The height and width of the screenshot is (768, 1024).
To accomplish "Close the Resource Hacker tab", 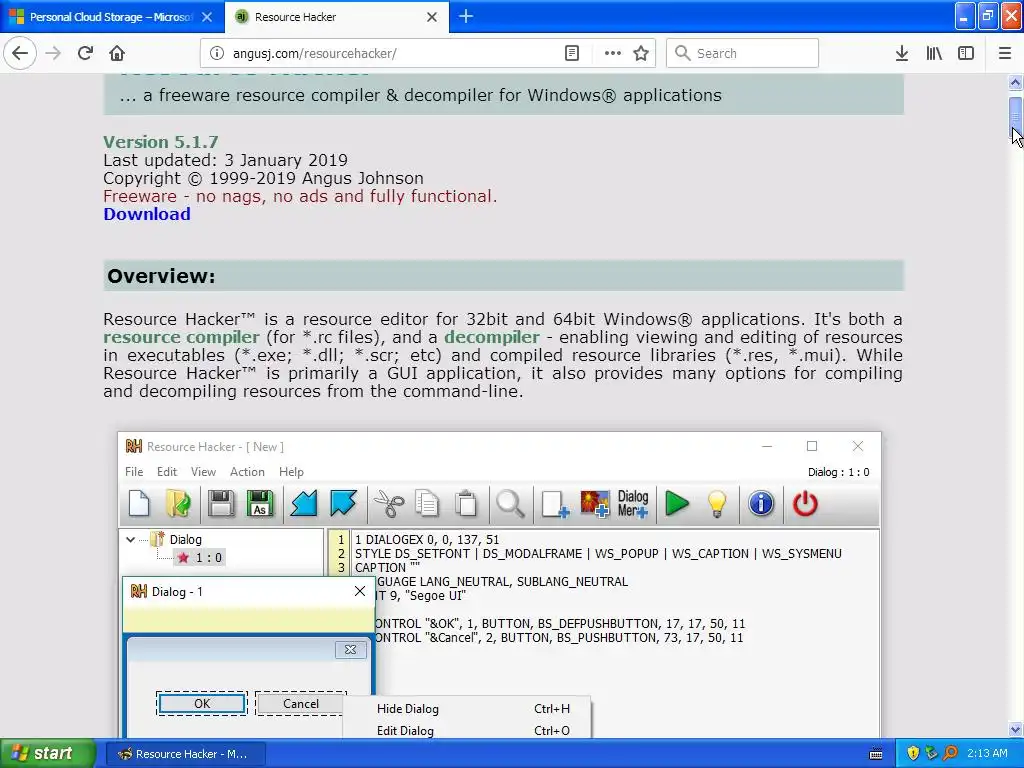I will pyautogui.click(x=432, y=17).
